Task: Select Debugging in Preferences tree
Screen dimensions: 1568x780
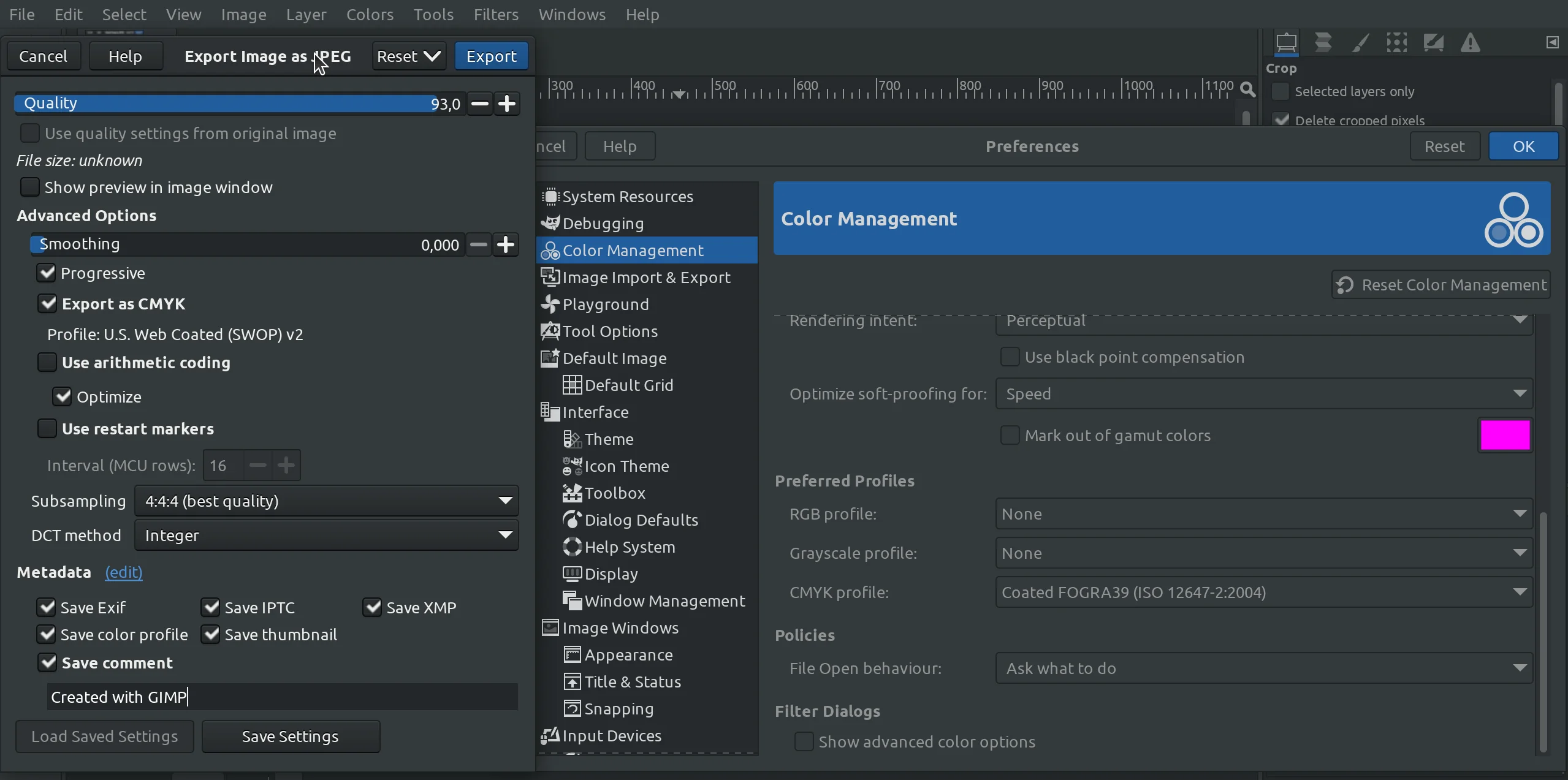Action: pos(647,224)
